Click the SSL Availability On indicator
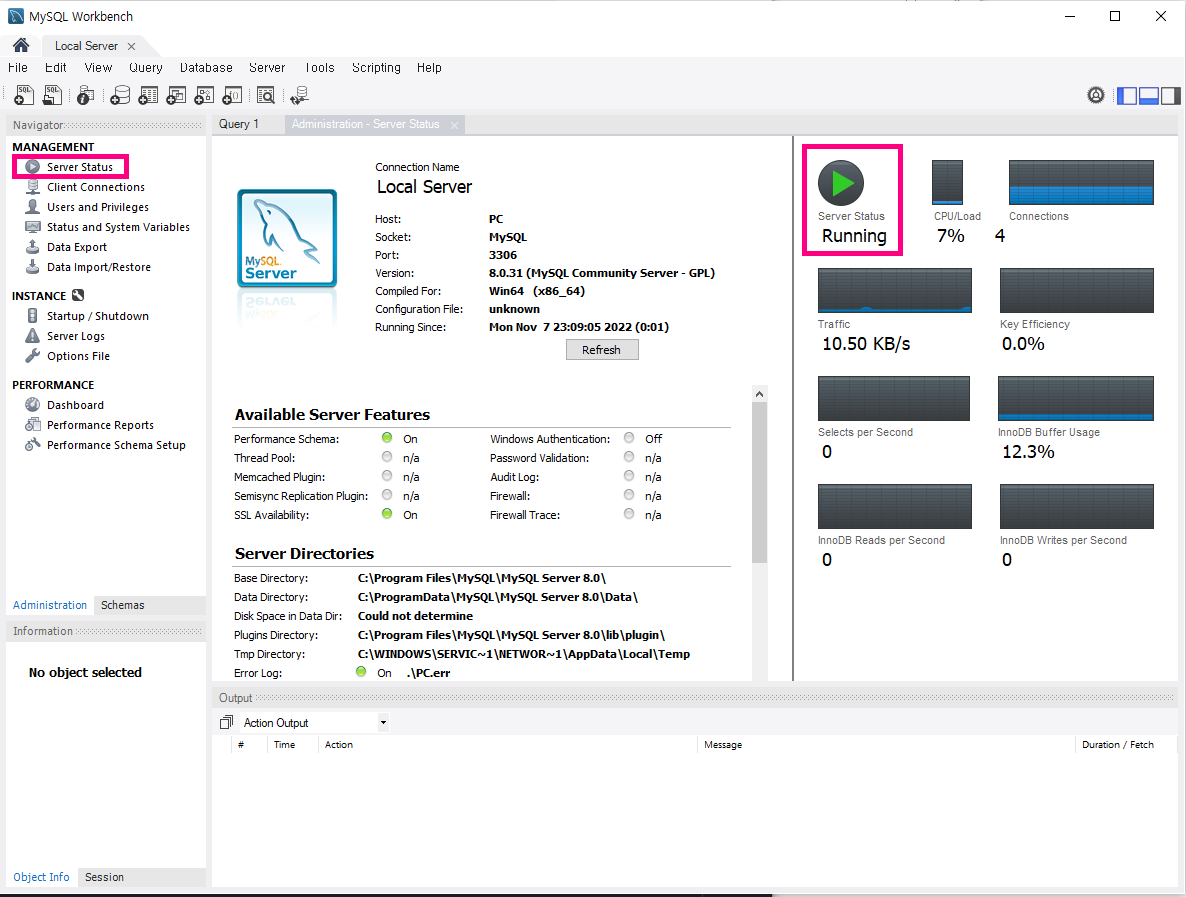Image resolution: width=1186 pixels, height=897 pixels. [x=387, y=514]
